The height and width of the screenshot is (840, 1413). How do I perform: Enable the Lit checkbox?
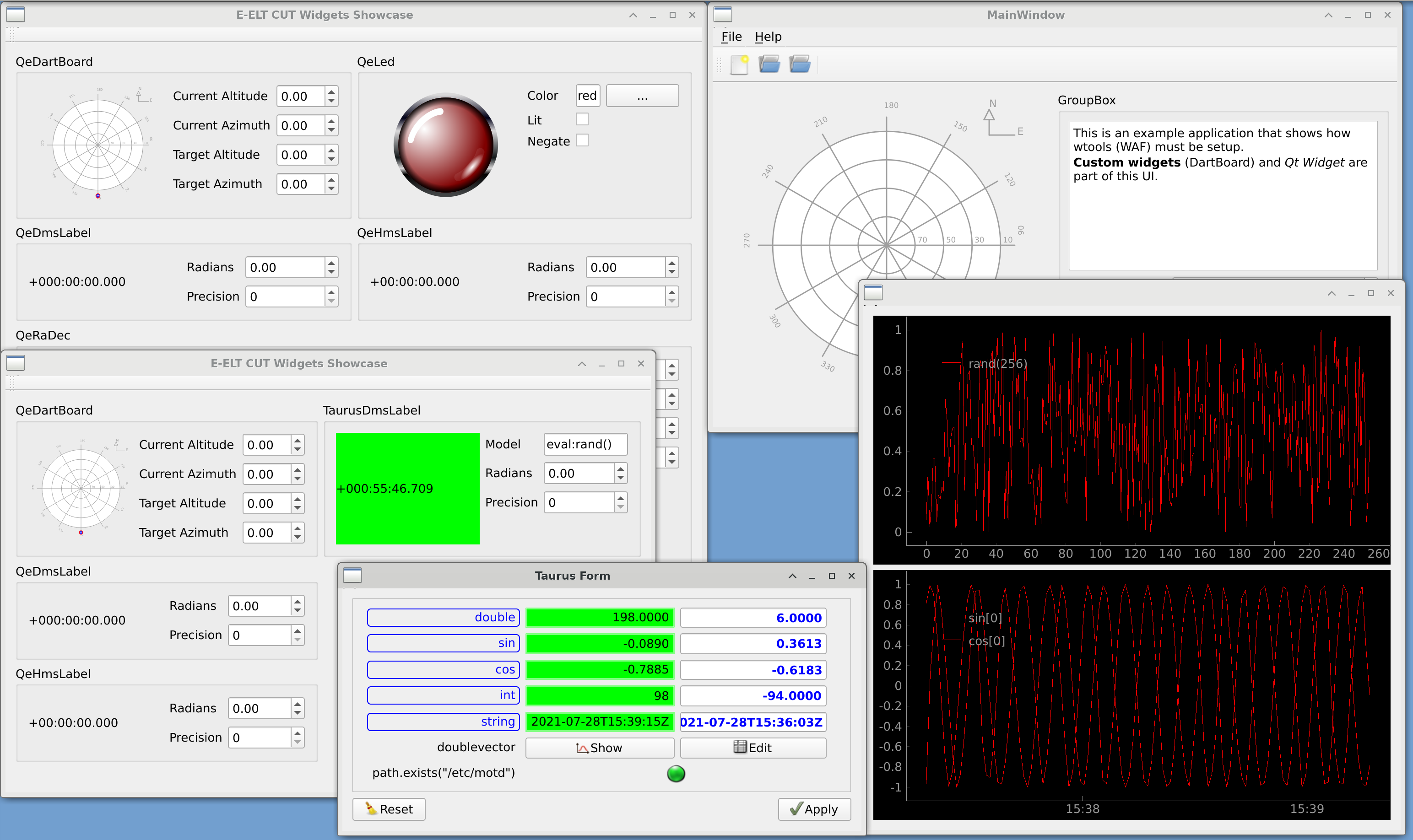582,119
